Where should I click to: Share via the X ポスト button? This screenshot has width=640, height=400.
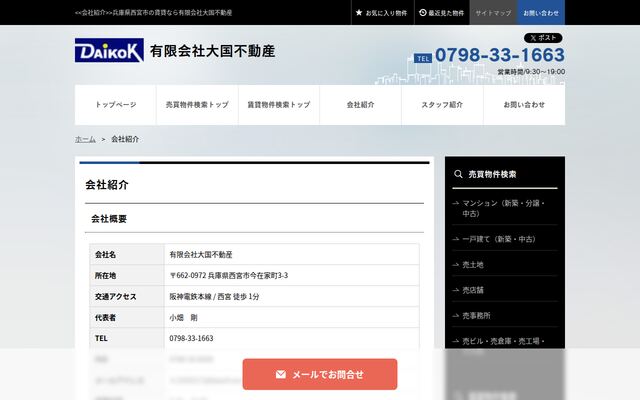pyautogui.click(x=543, y=38)
